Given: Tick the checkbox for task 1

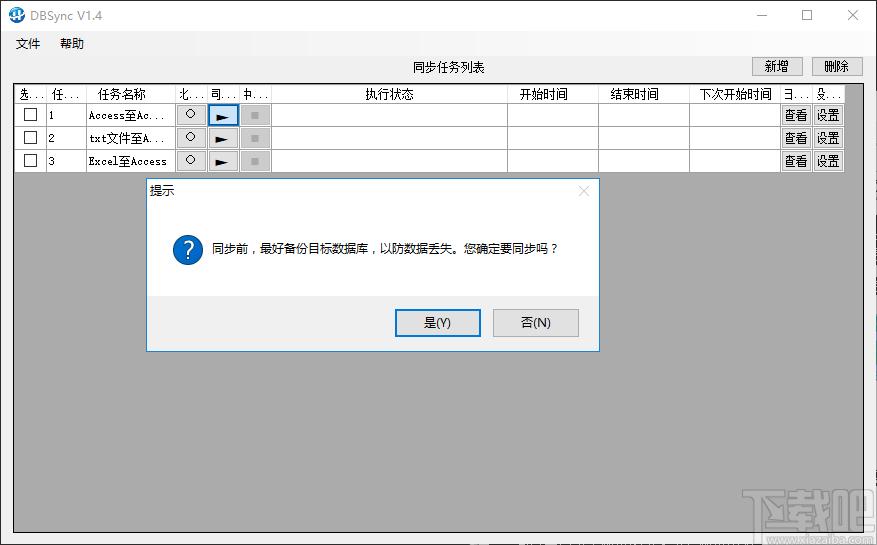Looking at the screenshot, I should [x=30, y=115].
